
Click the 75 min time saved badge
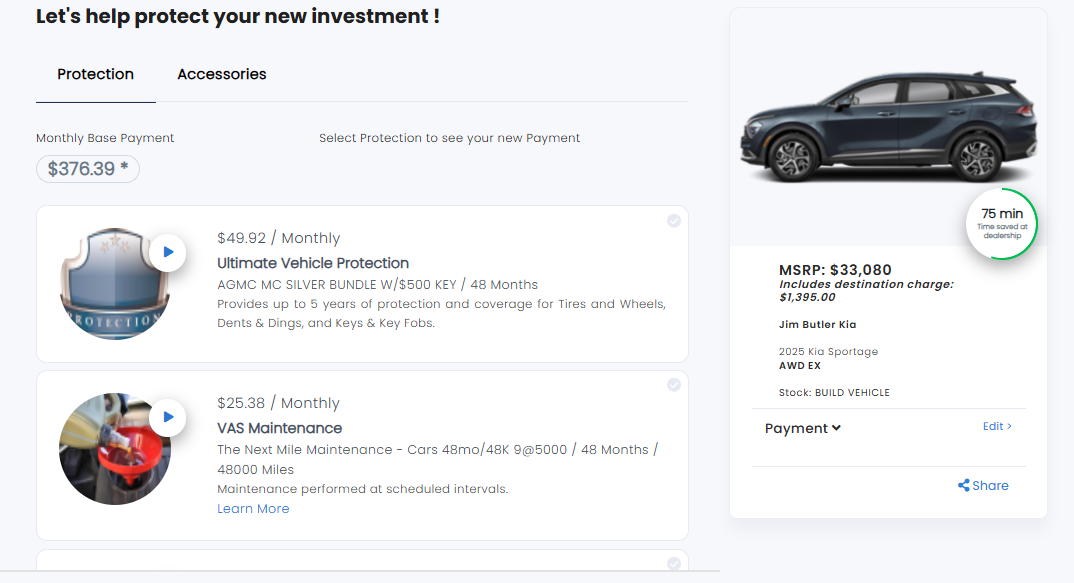pos(1001,223)
